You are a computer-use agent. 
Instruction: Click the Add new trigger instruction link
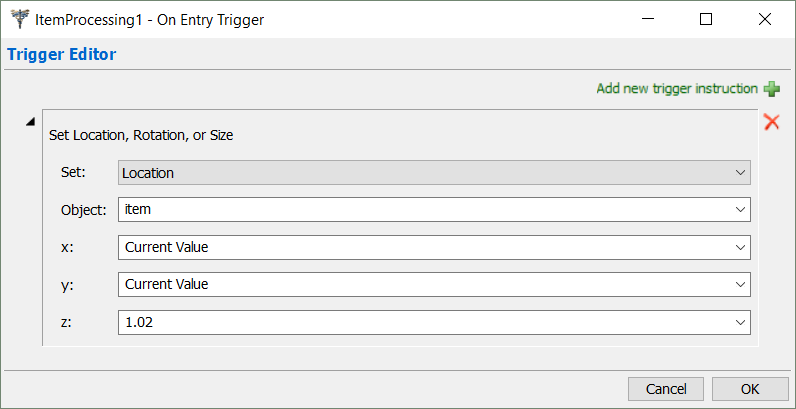[677, 89]
